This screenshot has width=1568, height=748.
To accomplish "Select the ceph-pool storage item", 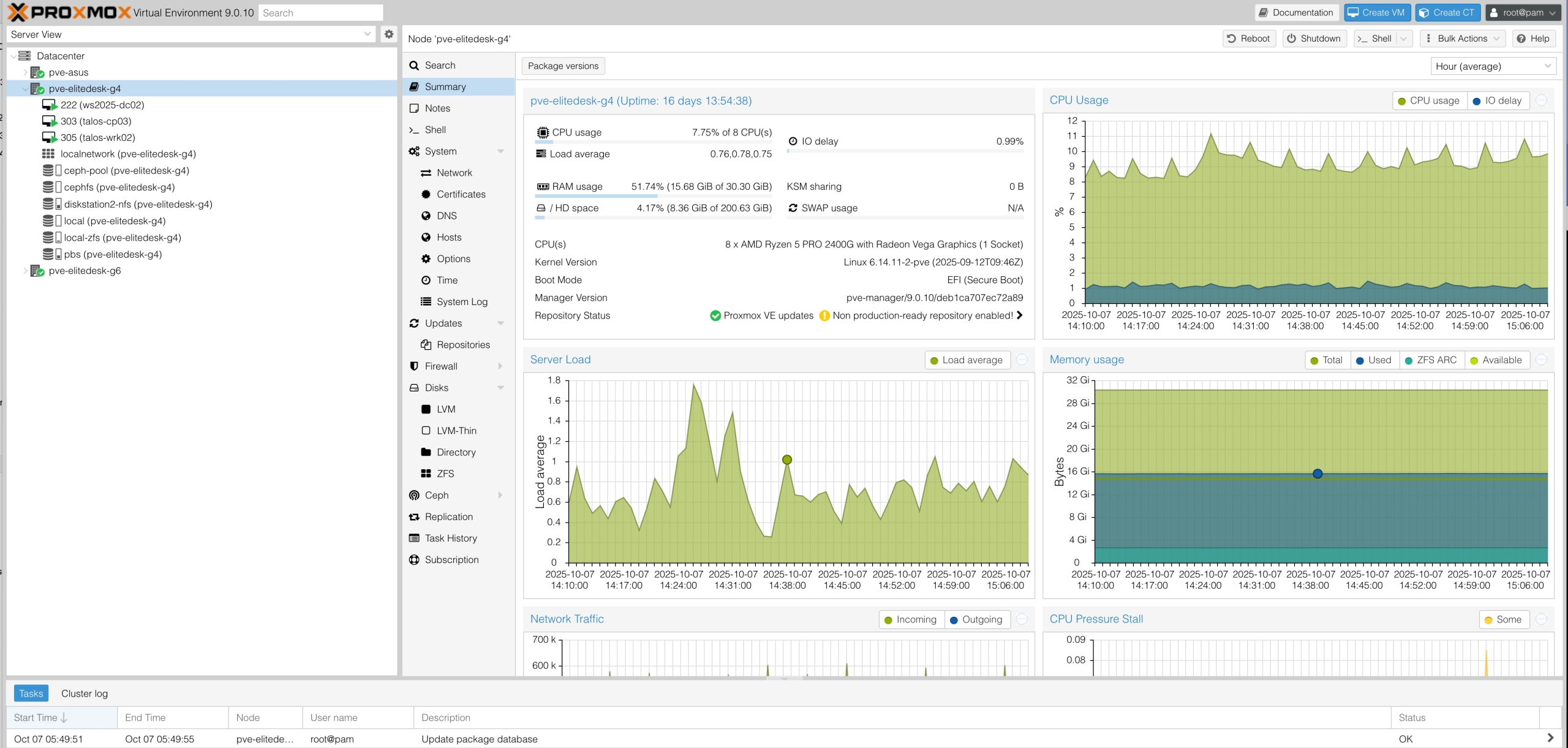I will point(126,170).
